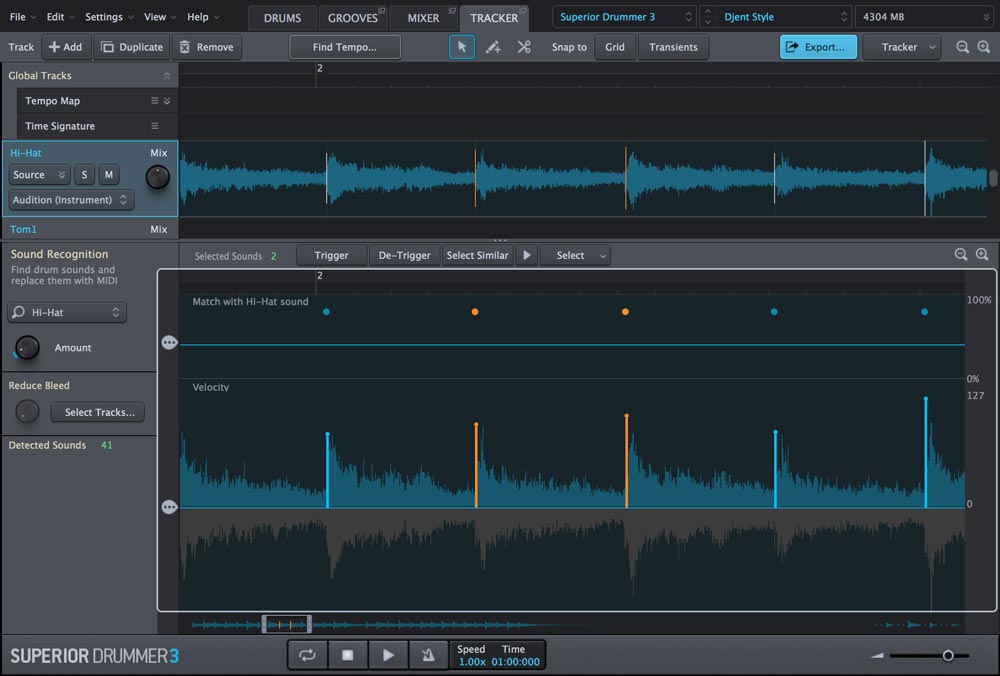This screenshot has width=1000, height=676.
Task: Select the pencil draw tool
Action: point(493,47)
